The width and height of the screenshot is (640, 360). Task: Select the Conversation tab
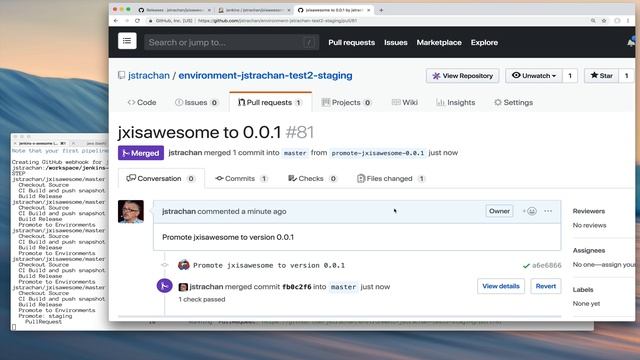(x=161, y=178)
